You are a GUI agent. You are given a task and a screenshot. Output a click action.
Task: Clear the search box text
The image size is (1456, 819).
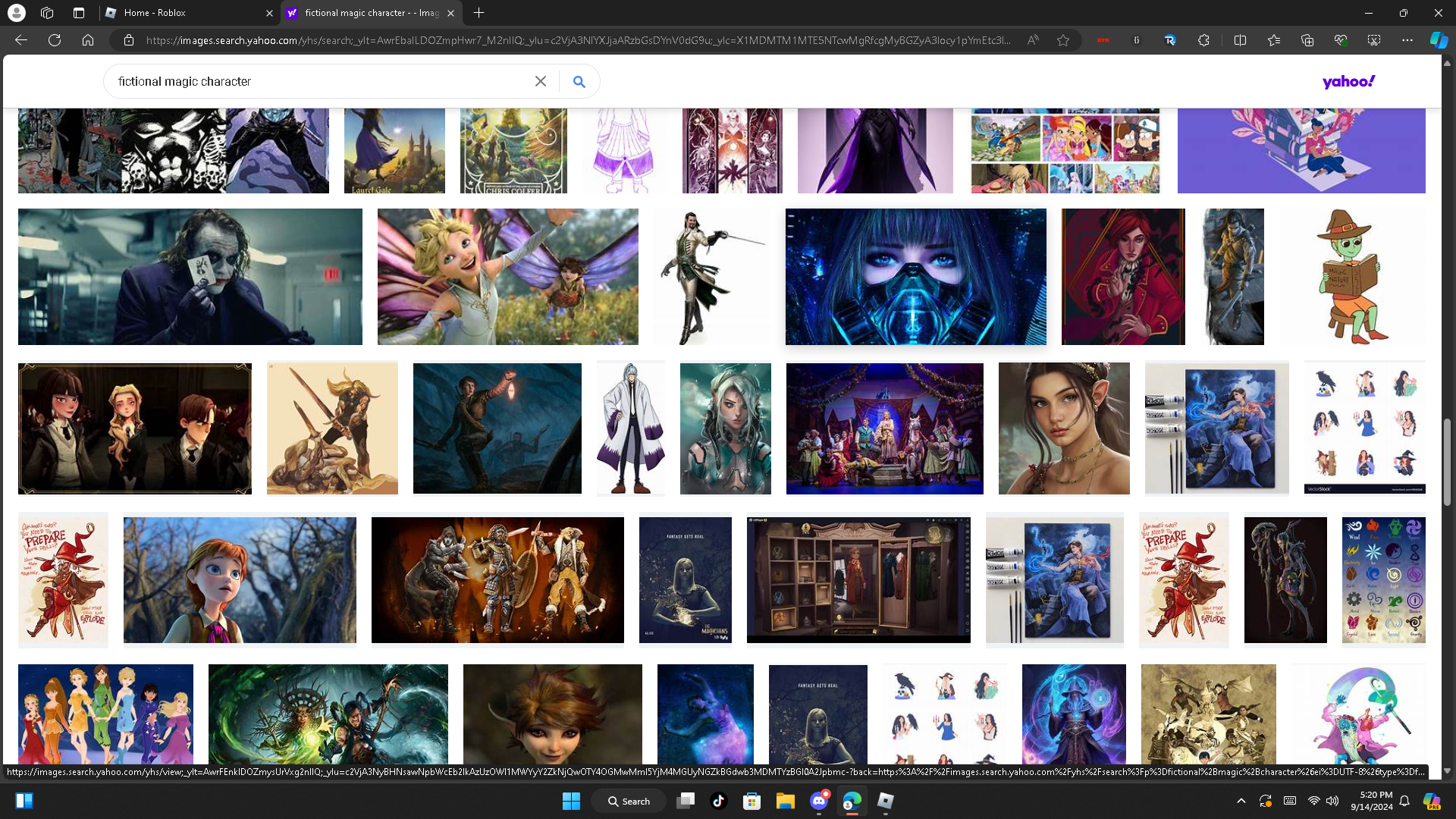(540, 81)
